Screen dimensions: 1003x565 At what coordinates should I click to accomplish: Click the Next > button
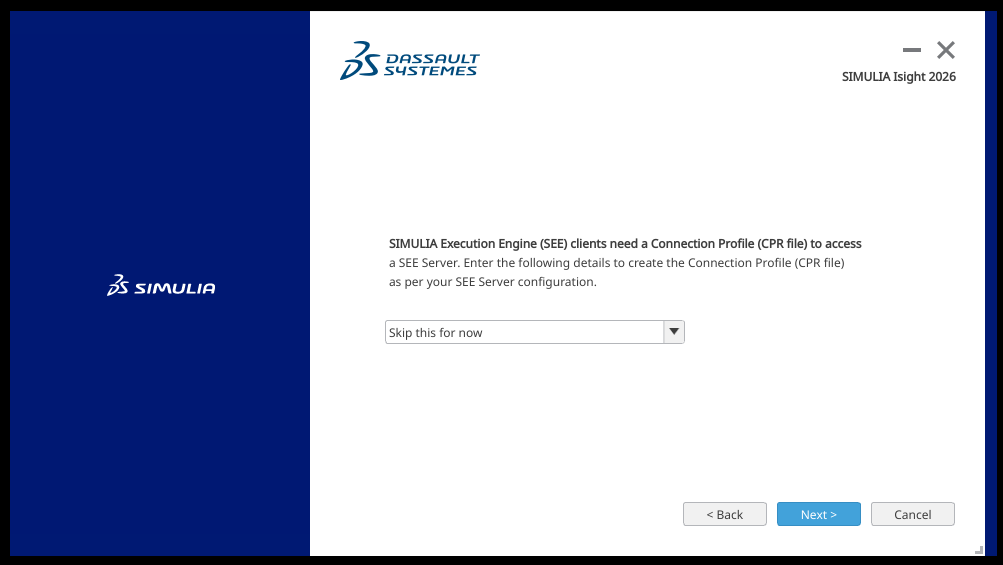click(818, 514)
